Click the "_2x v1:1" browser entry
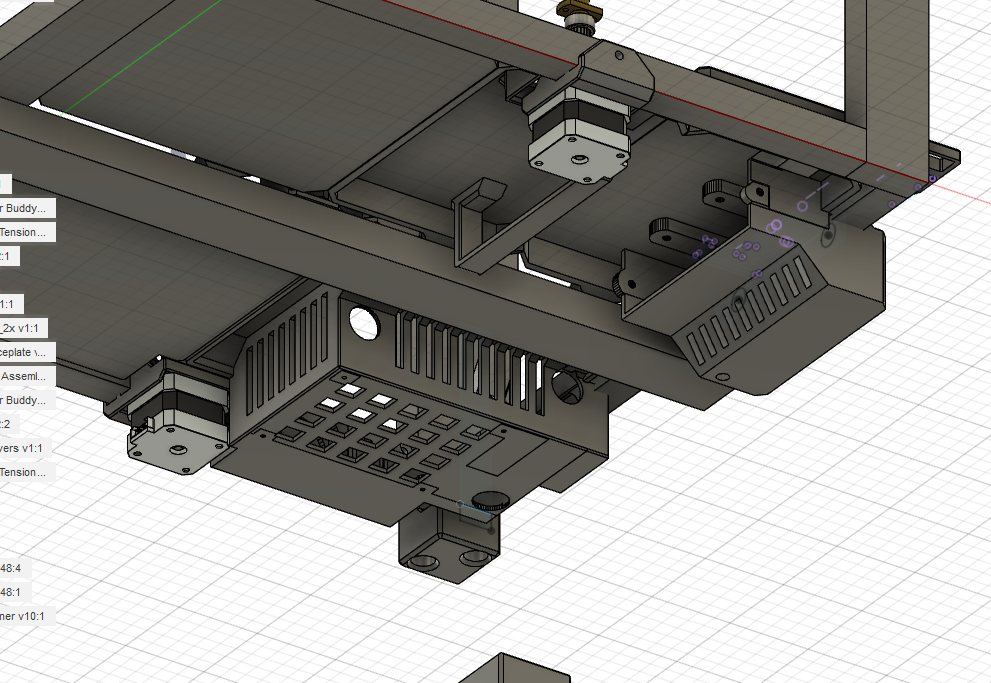Viewport: 991px width, 683px height. [x=24, y=328]
